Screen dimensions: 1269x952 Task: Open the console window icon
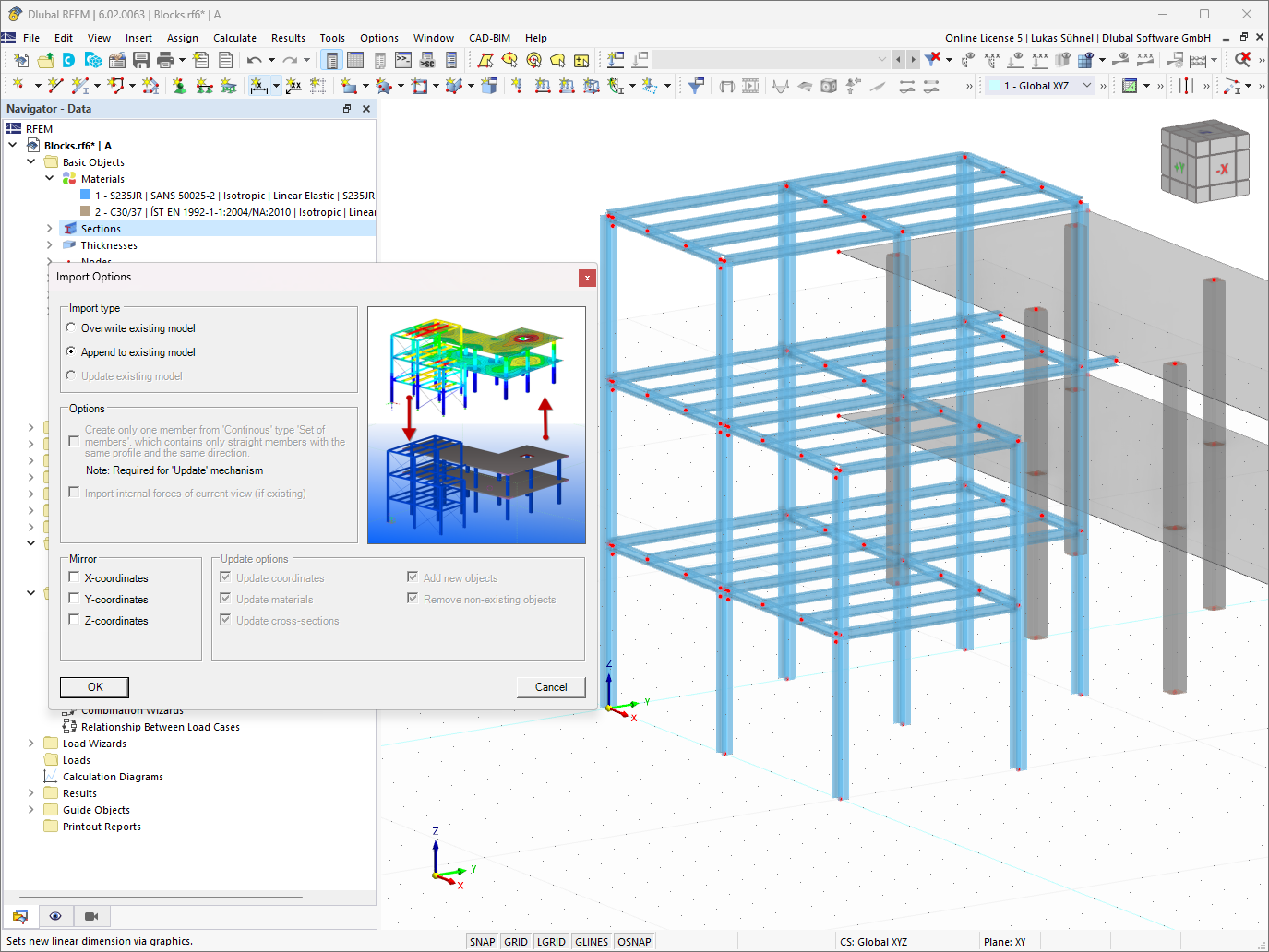tap(403, 60)
